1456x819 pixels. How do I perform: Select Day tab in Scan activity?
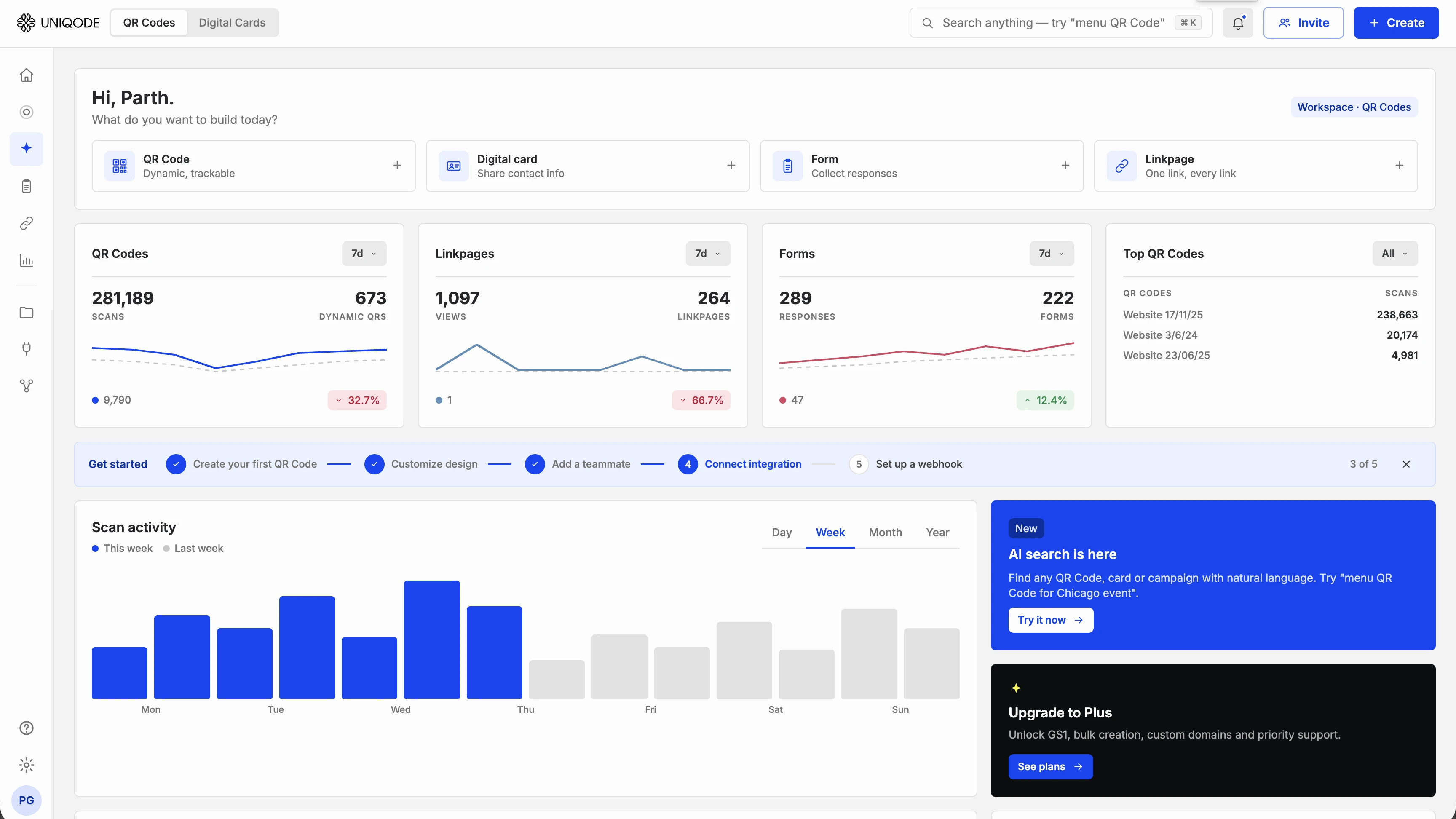782,533
